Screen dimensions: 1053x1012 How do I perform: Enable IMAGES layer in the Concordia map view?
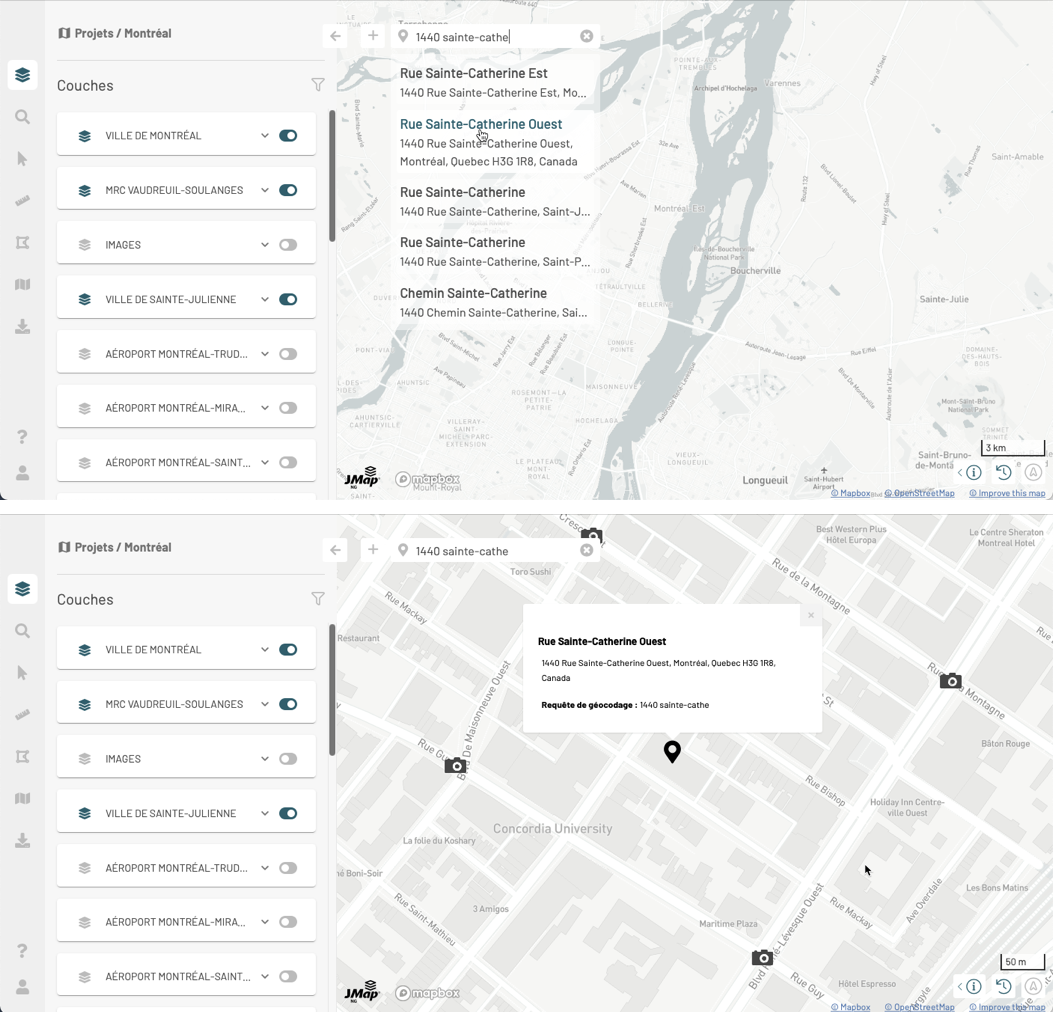pyautogui.click(x=288, y=759)
